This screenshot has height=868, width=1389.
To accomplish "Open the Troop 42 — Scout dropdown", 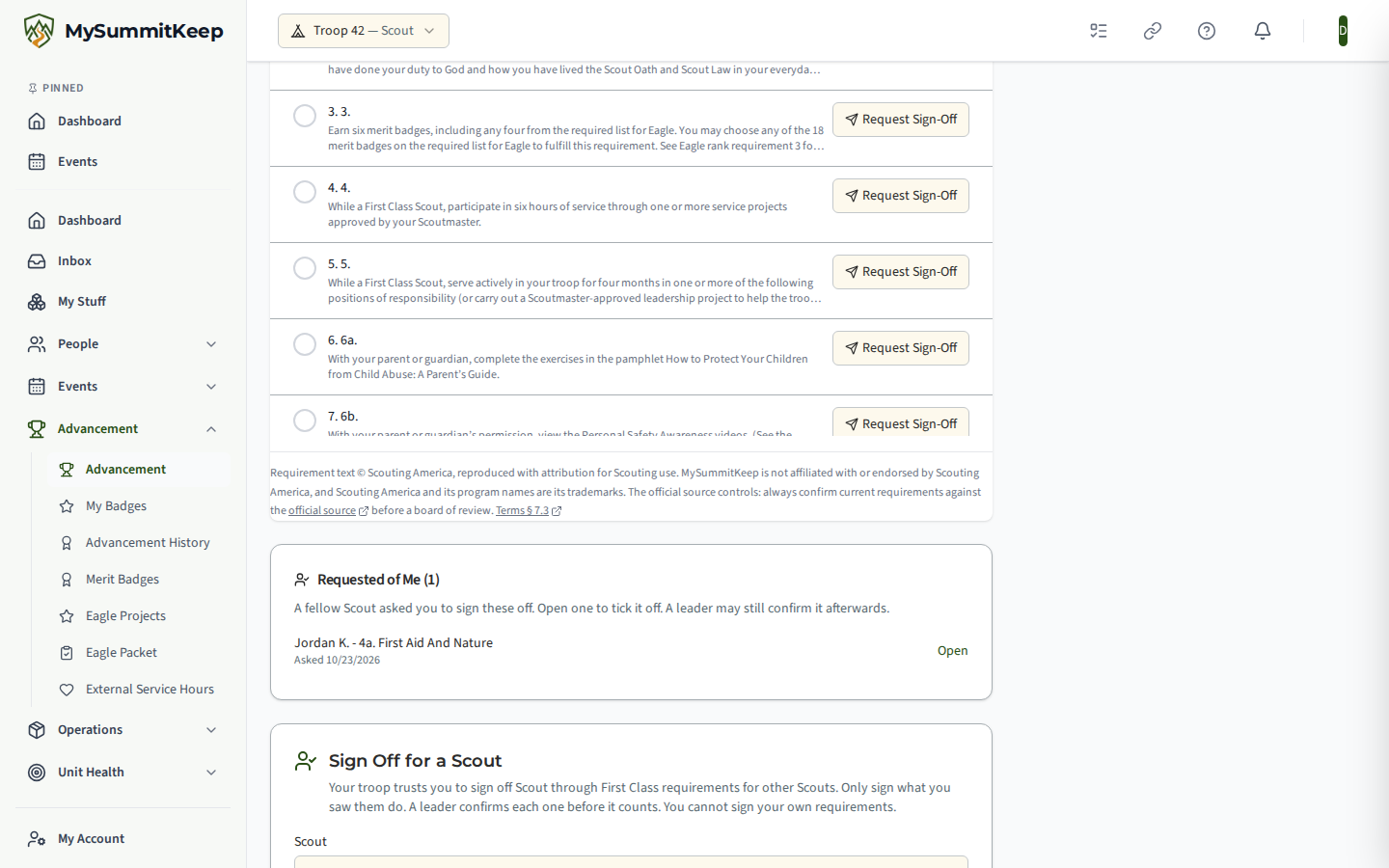I will tap(364, 31).
